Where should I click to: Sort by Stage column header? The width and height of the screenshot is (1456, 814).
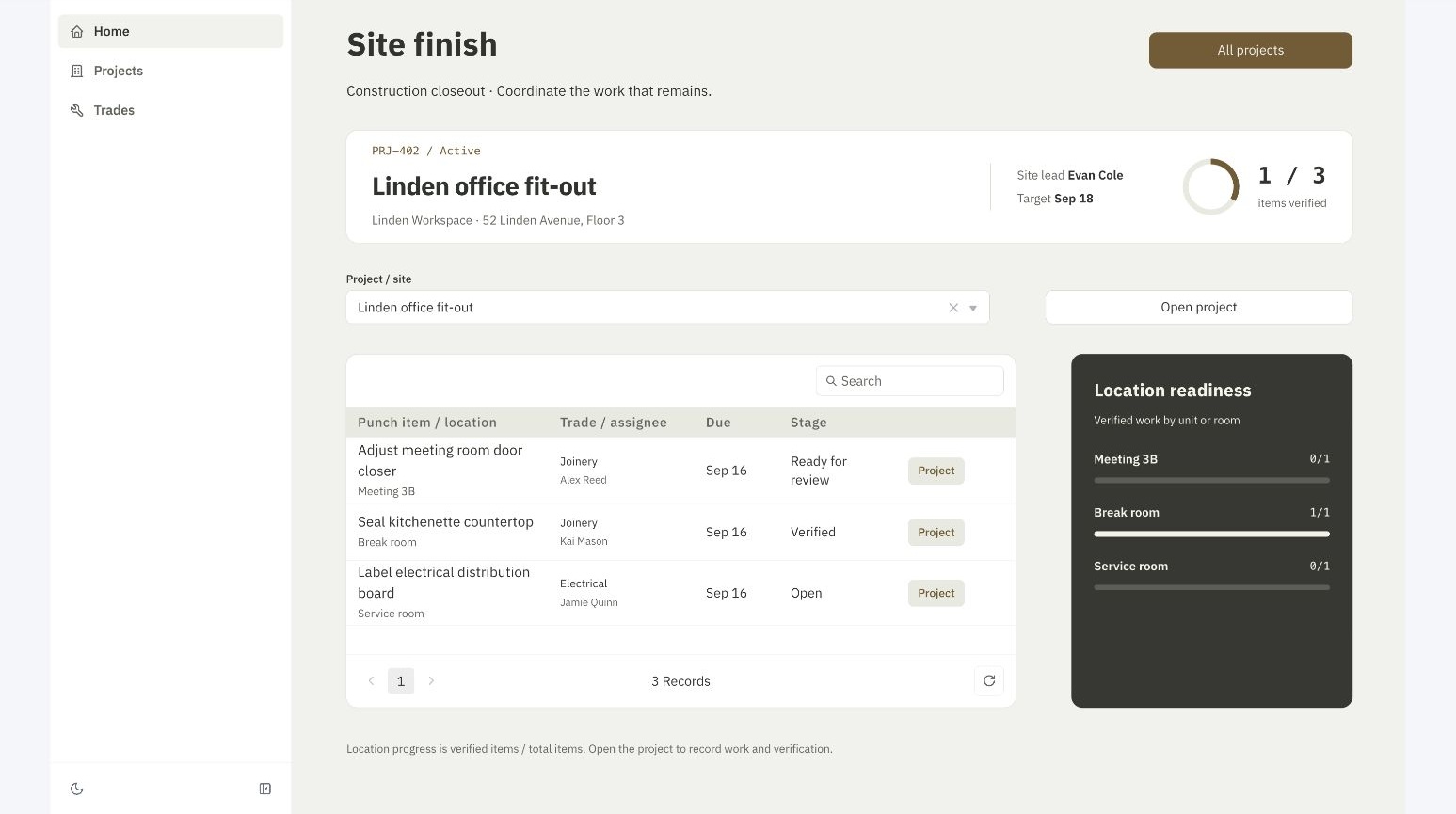(x=808, y=423)
